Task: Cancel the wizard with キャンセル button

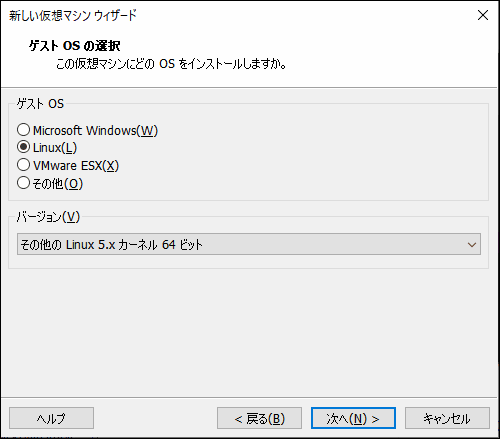Action: pos(447,418)
